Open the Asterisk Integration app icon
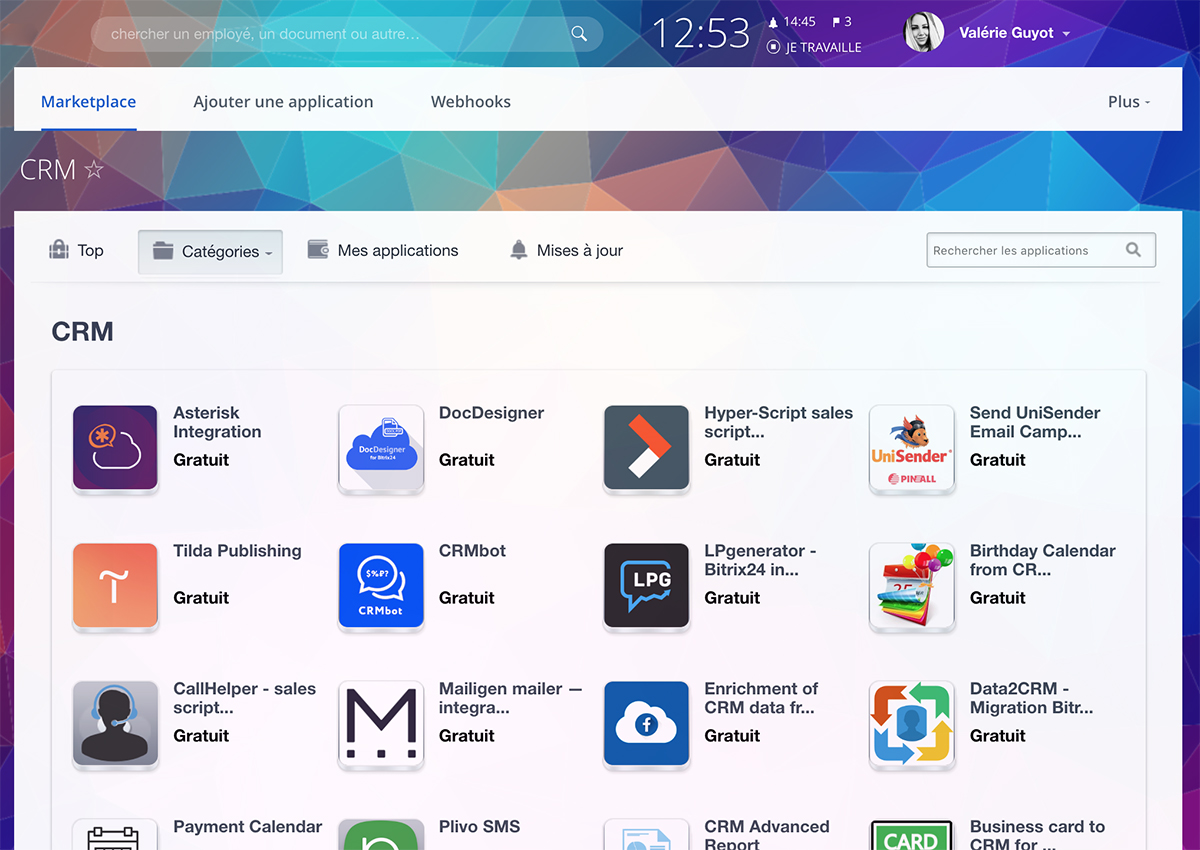The image size is (1200, 850). pos(115,447)
